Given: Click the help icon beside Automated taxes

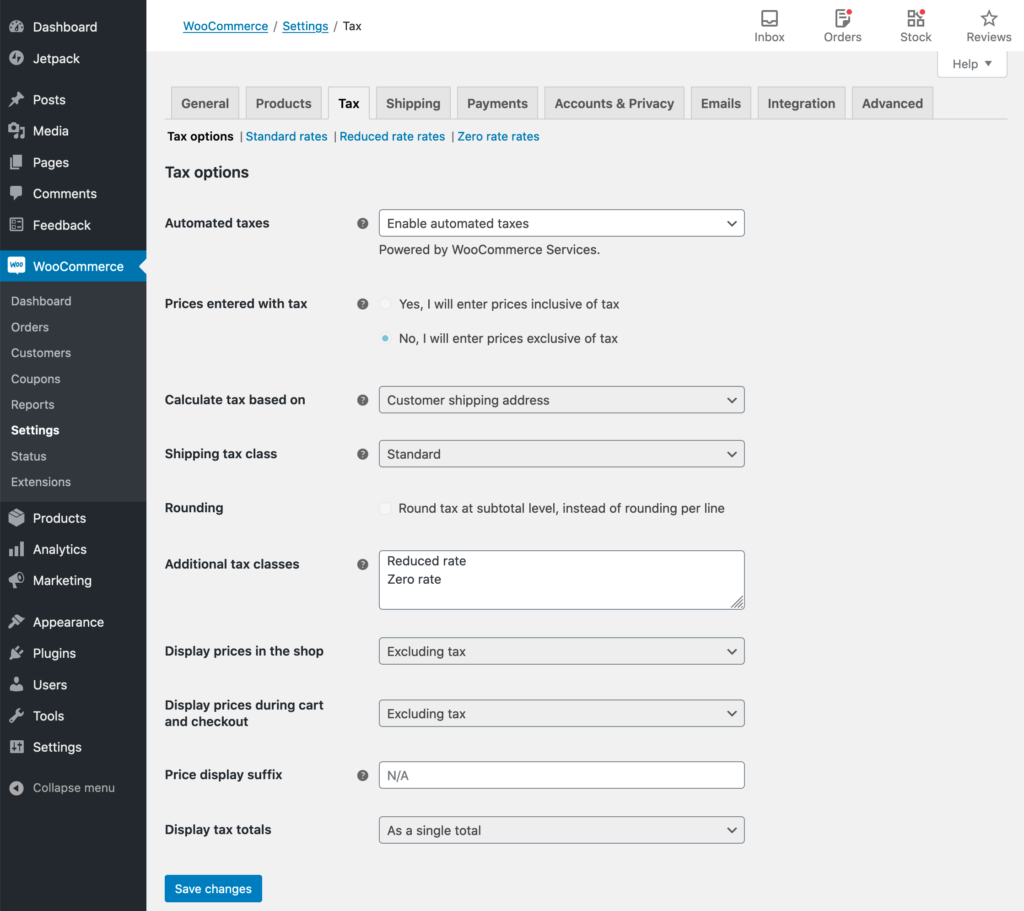Looking at the screenshot, I should point(362,223).
